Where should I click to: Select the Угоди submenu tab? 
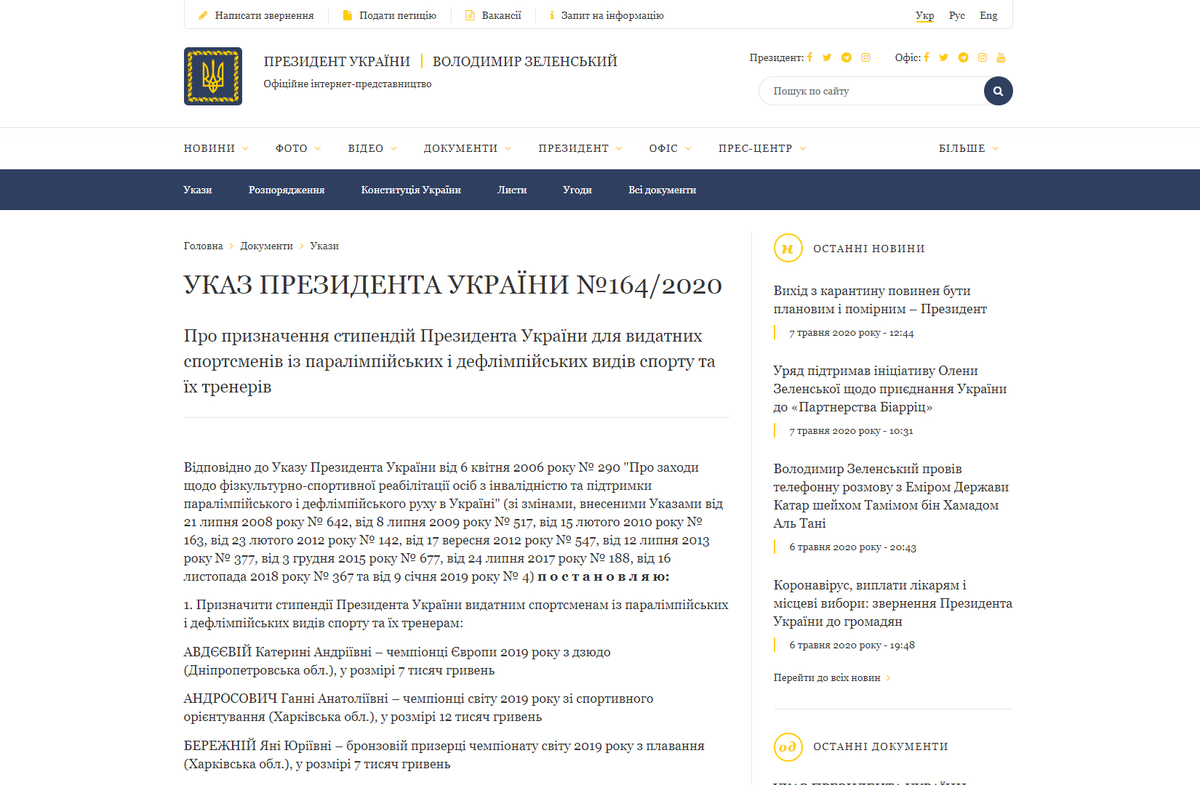click(x=577, y=190)
